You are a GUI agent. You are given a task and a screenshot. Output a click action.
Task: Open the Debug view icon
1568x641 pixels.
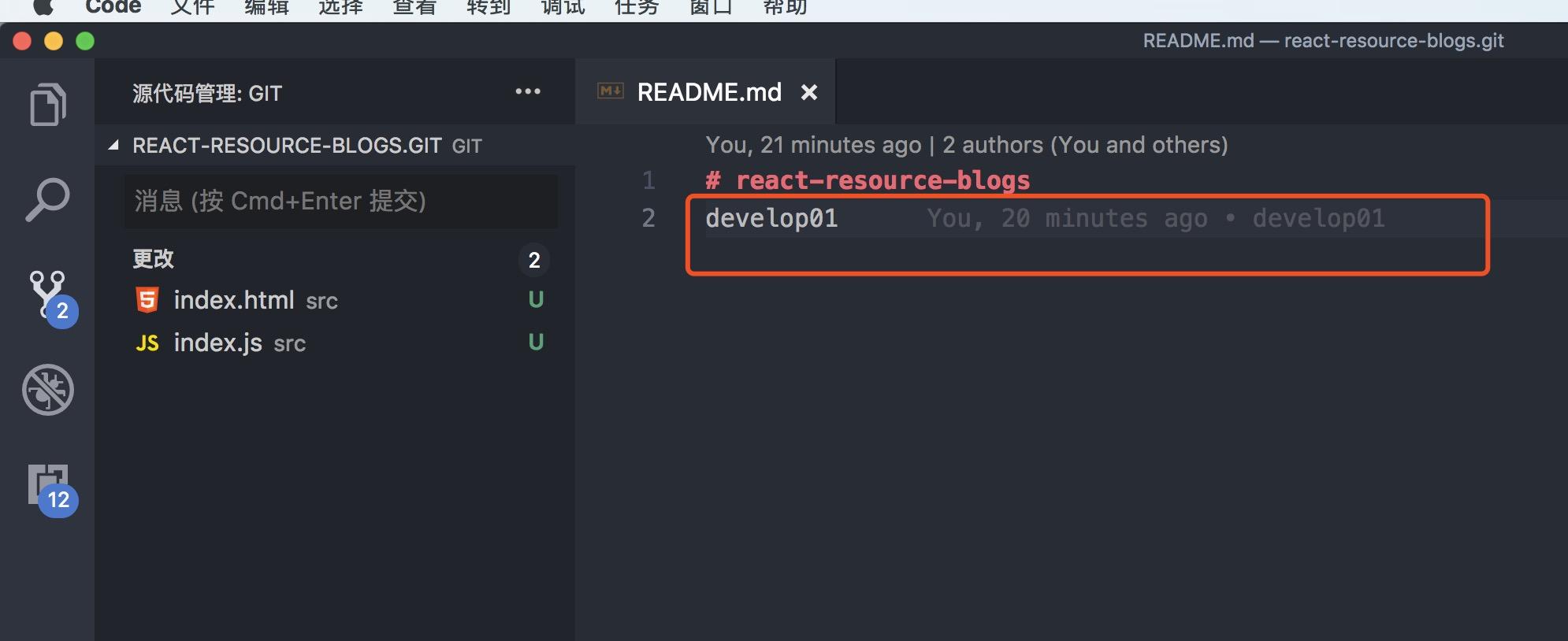click(48, 390)
